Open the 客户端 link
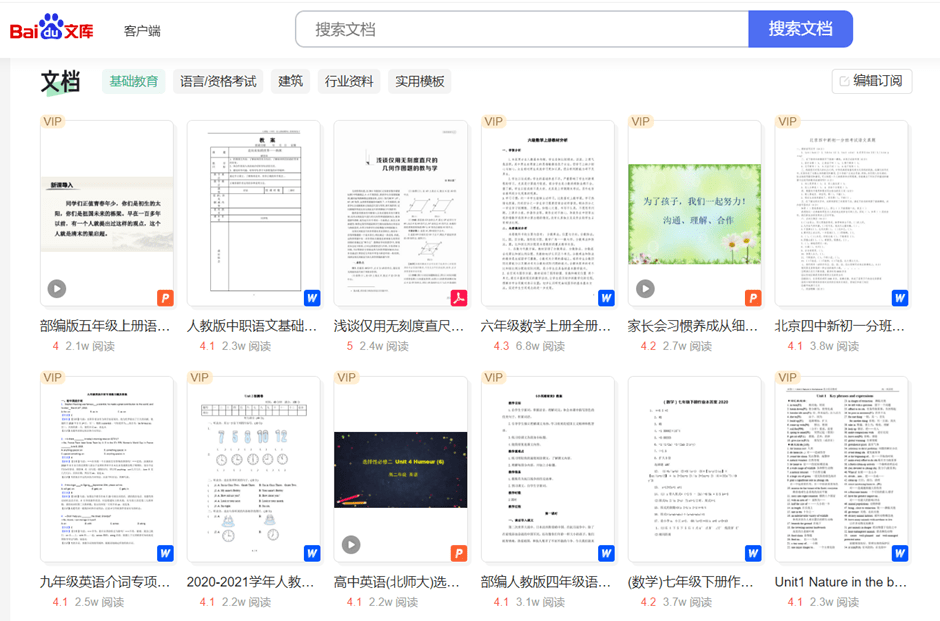This screenshot has width=940, height=621. click(142, 31)
